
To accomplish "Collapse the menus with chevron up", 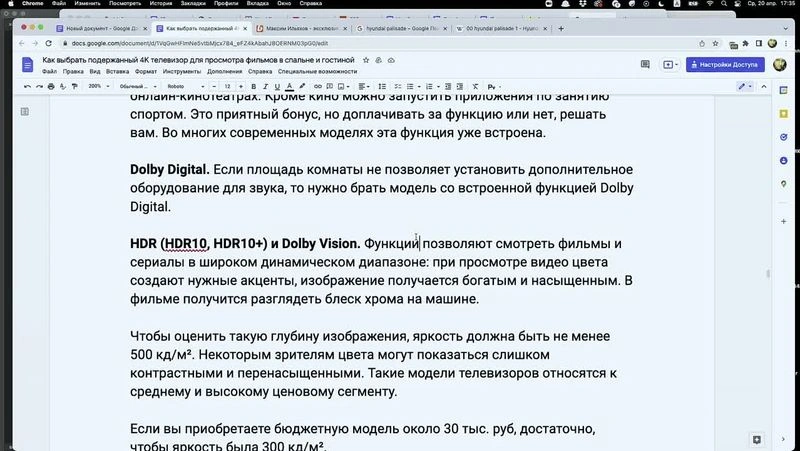I will click(x=764, y=87).
